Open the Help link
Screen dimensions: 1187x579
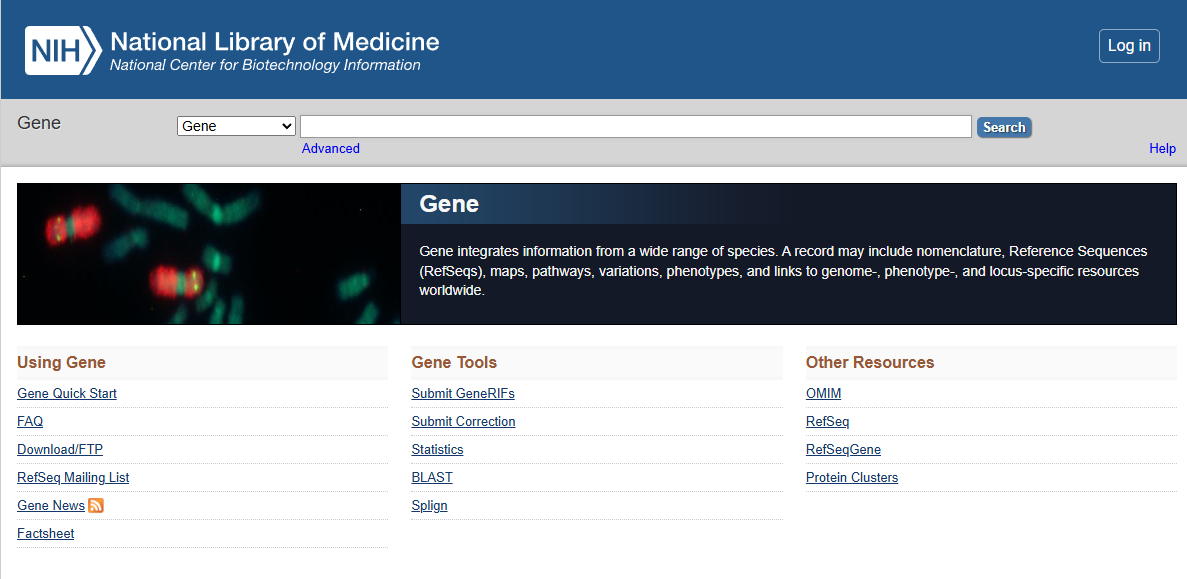pos(1162,148)
